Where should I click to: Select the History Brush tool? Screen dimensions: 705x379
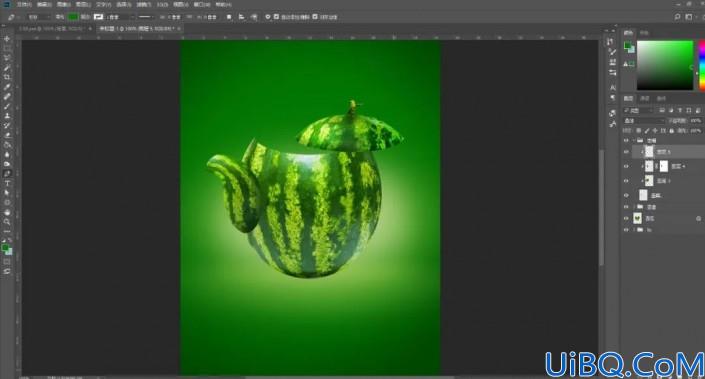(7, 125)
